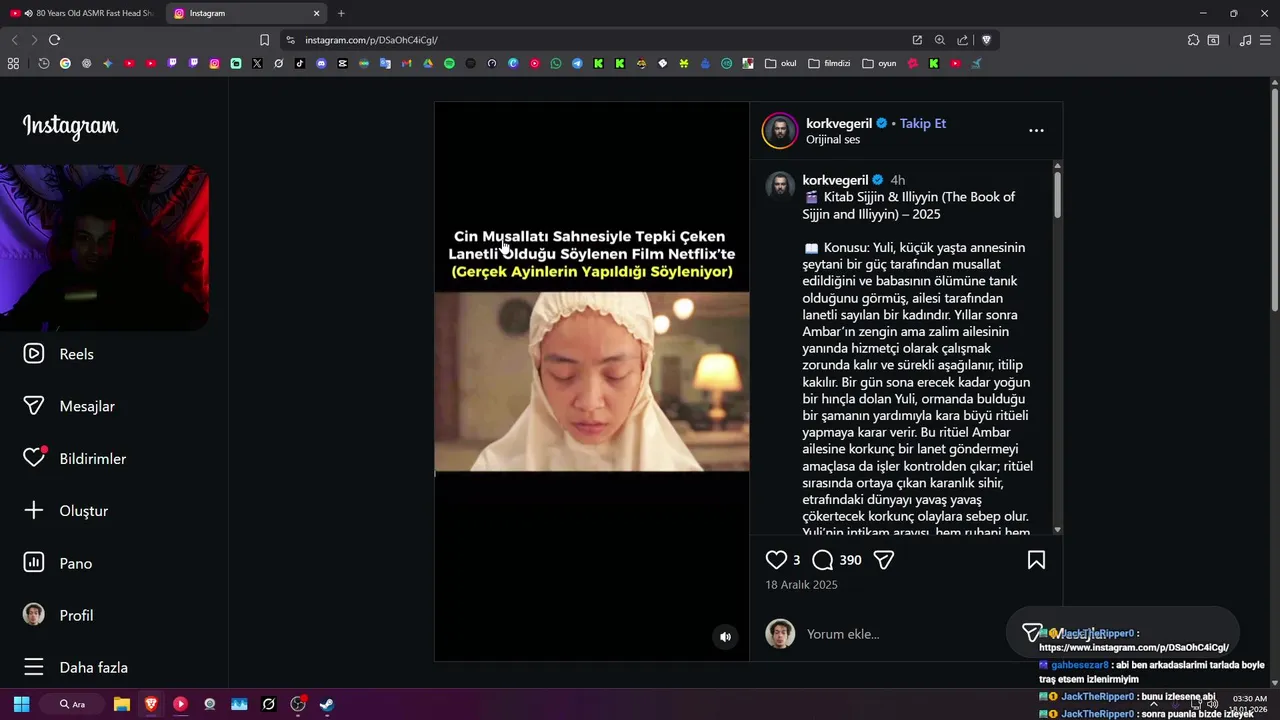
Task: Open the Discord bookmark
Action: point(321,63)
